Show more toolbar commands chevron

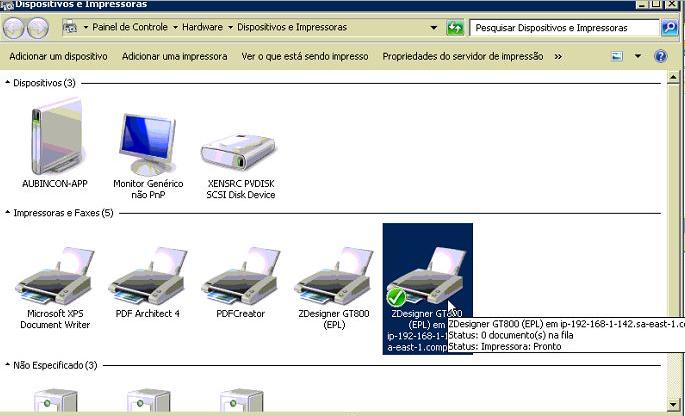tap(558, 56)
